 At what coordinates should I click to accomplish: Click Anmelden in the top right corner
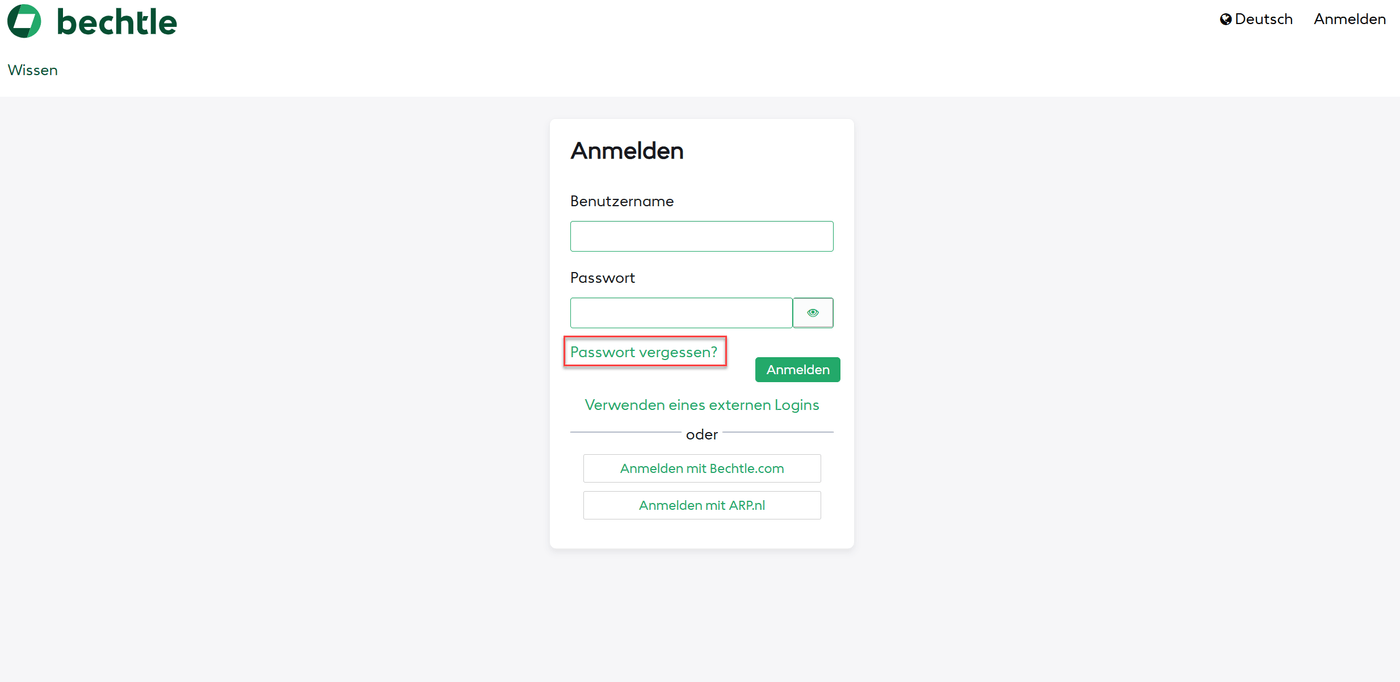[1349, 18]
